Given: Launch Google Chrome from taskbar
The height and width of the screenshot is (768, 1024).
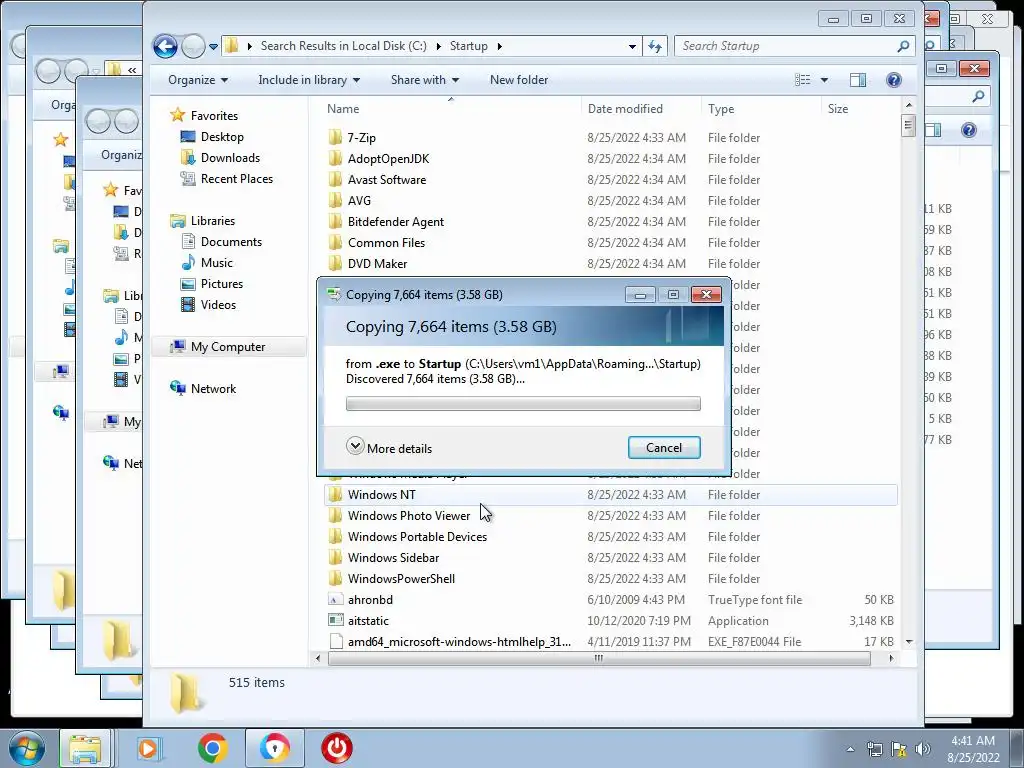Looking at the screenshot, I should click(x=213, y=748).
